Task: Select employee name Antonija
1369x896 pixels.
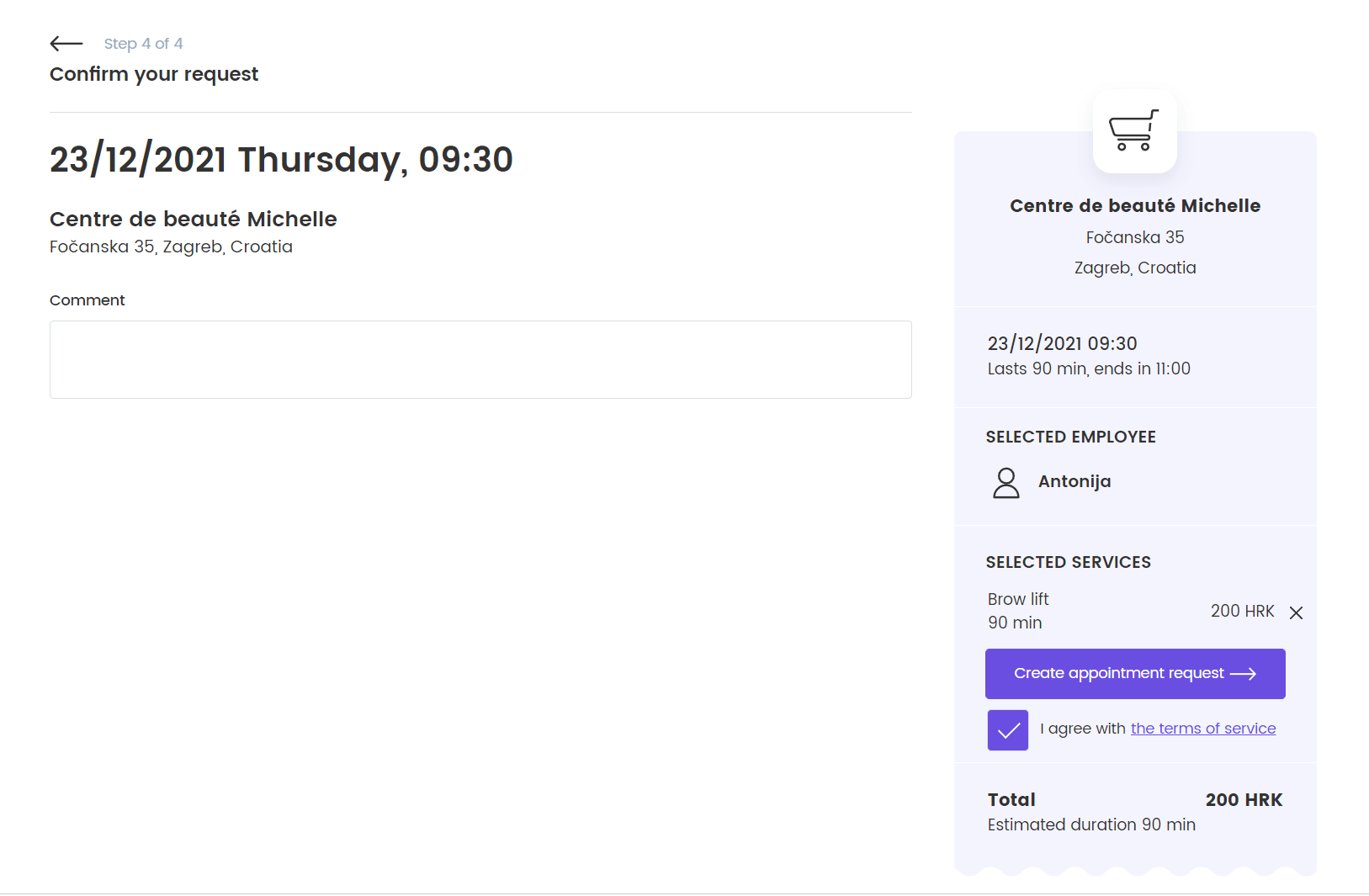Action: click(1074, 481)
